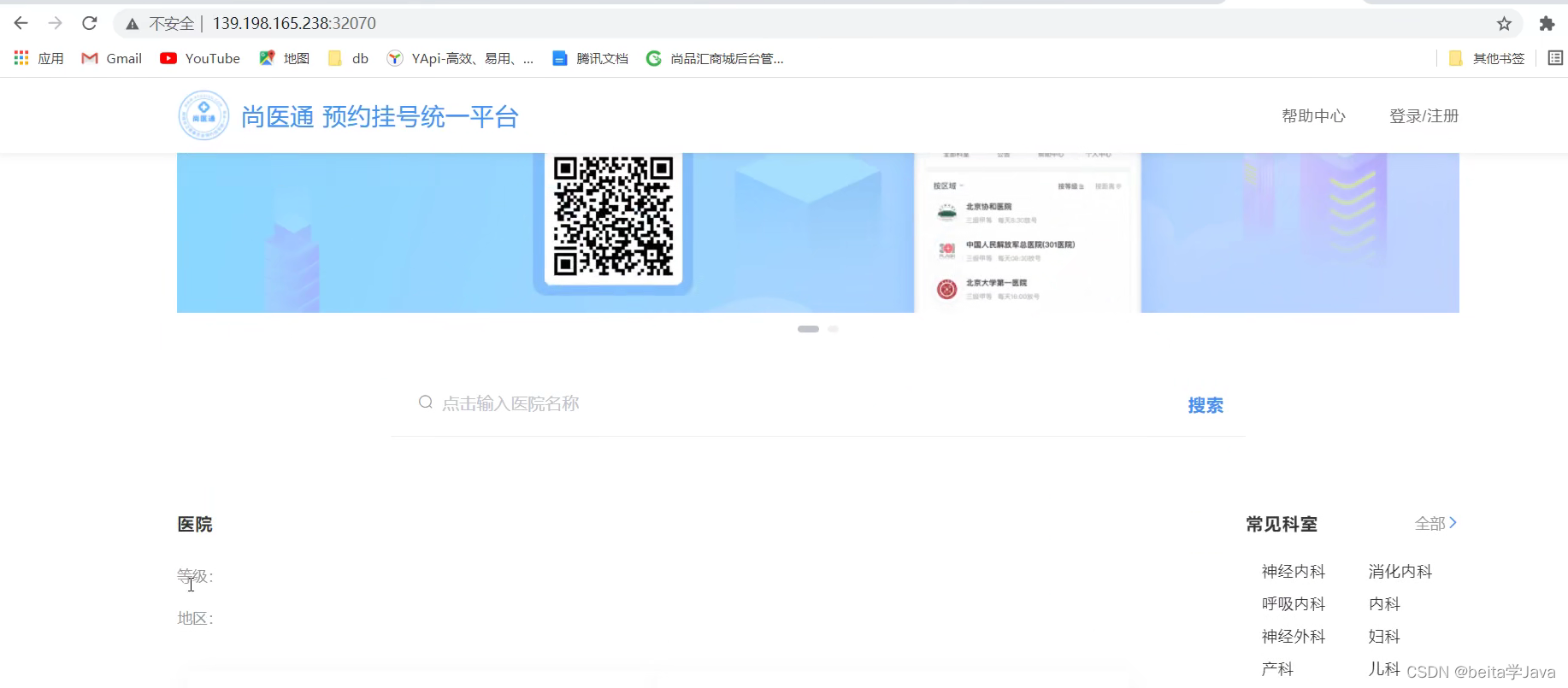Click the 地区: filter label

pos(195,618)
